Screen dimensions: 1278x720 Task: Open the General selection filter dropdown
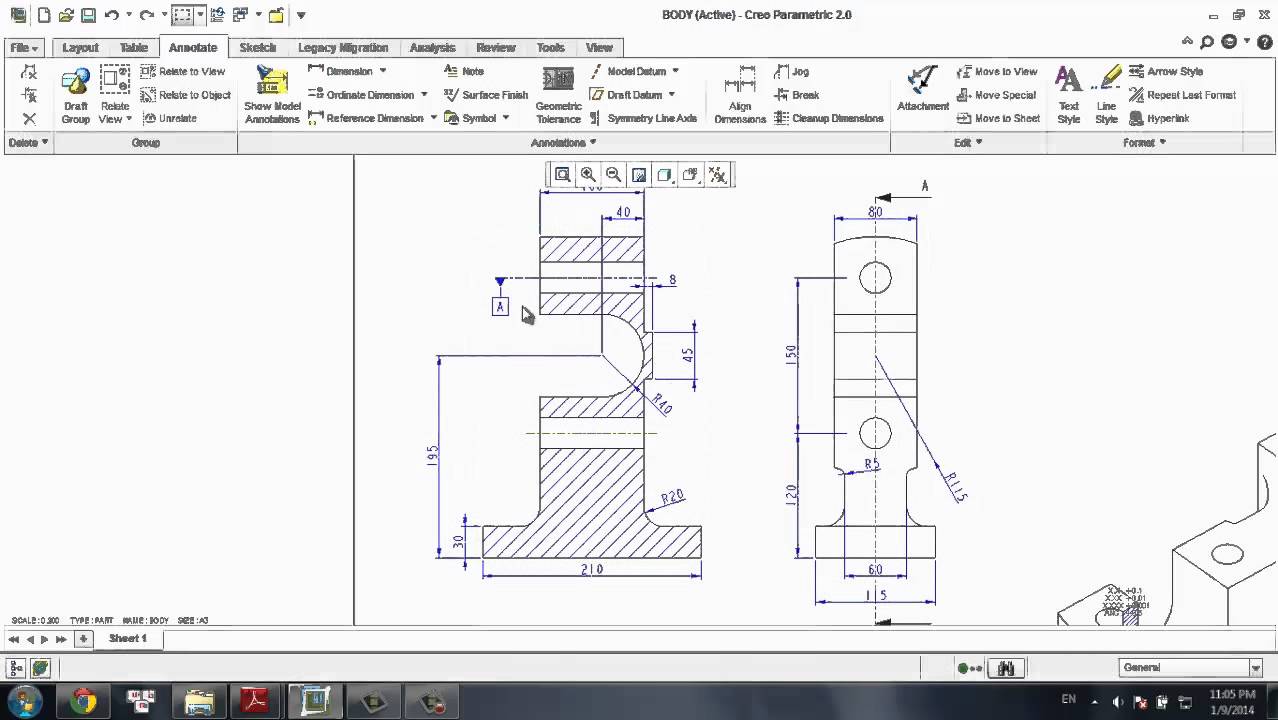click(1256, 668)
